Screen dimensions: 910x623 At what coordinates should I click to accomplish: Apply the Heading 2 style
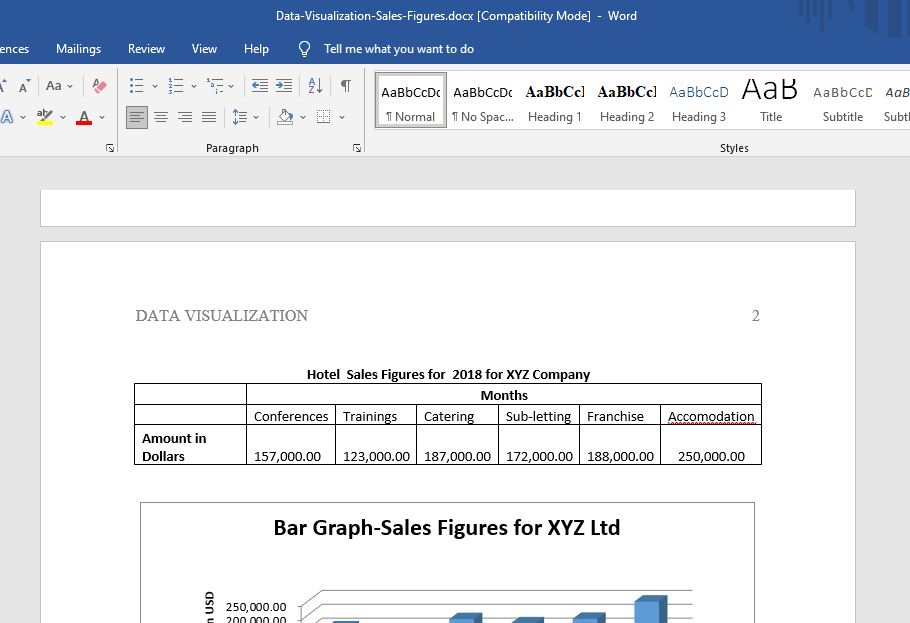pos(627,100)
